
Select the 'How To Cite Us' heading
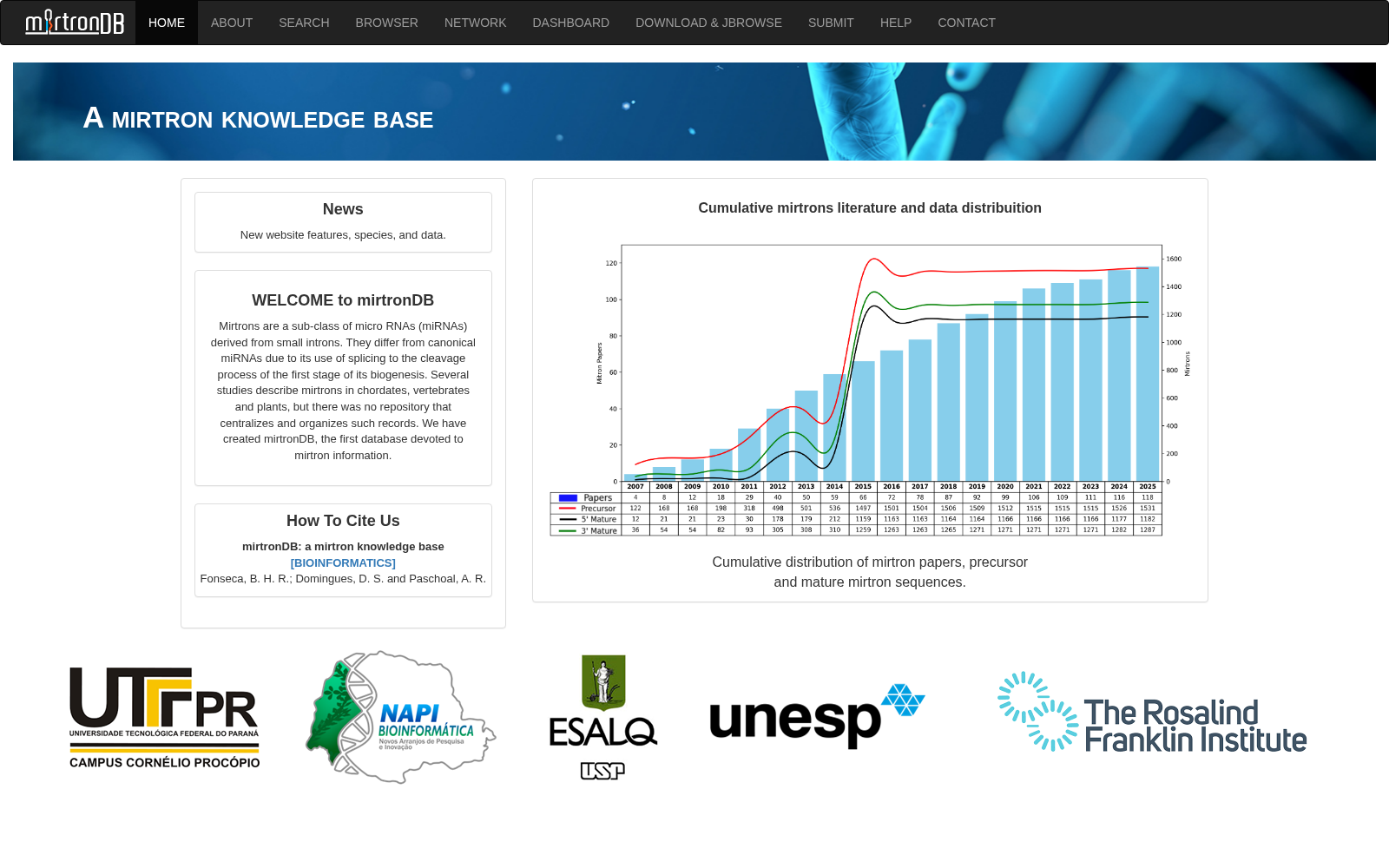pos(343,521)
